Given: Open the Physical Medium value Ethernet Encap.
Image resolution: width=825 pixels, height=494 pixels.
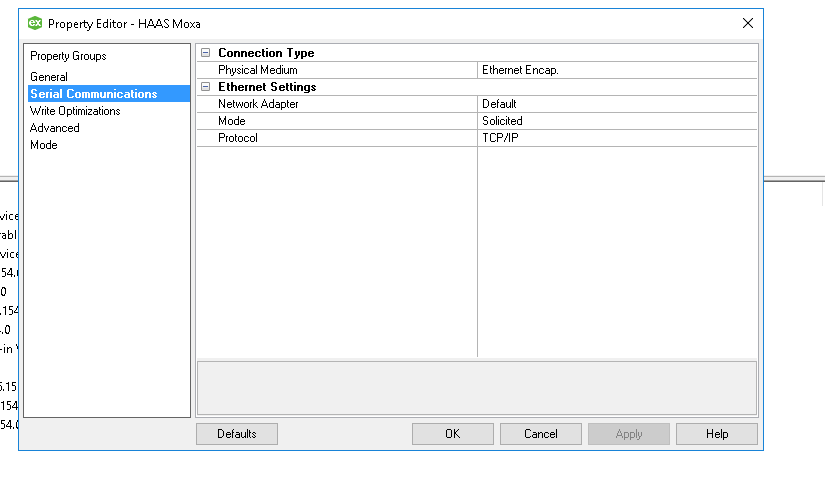Looking at the screenshot, I should [x=617, y=70].
